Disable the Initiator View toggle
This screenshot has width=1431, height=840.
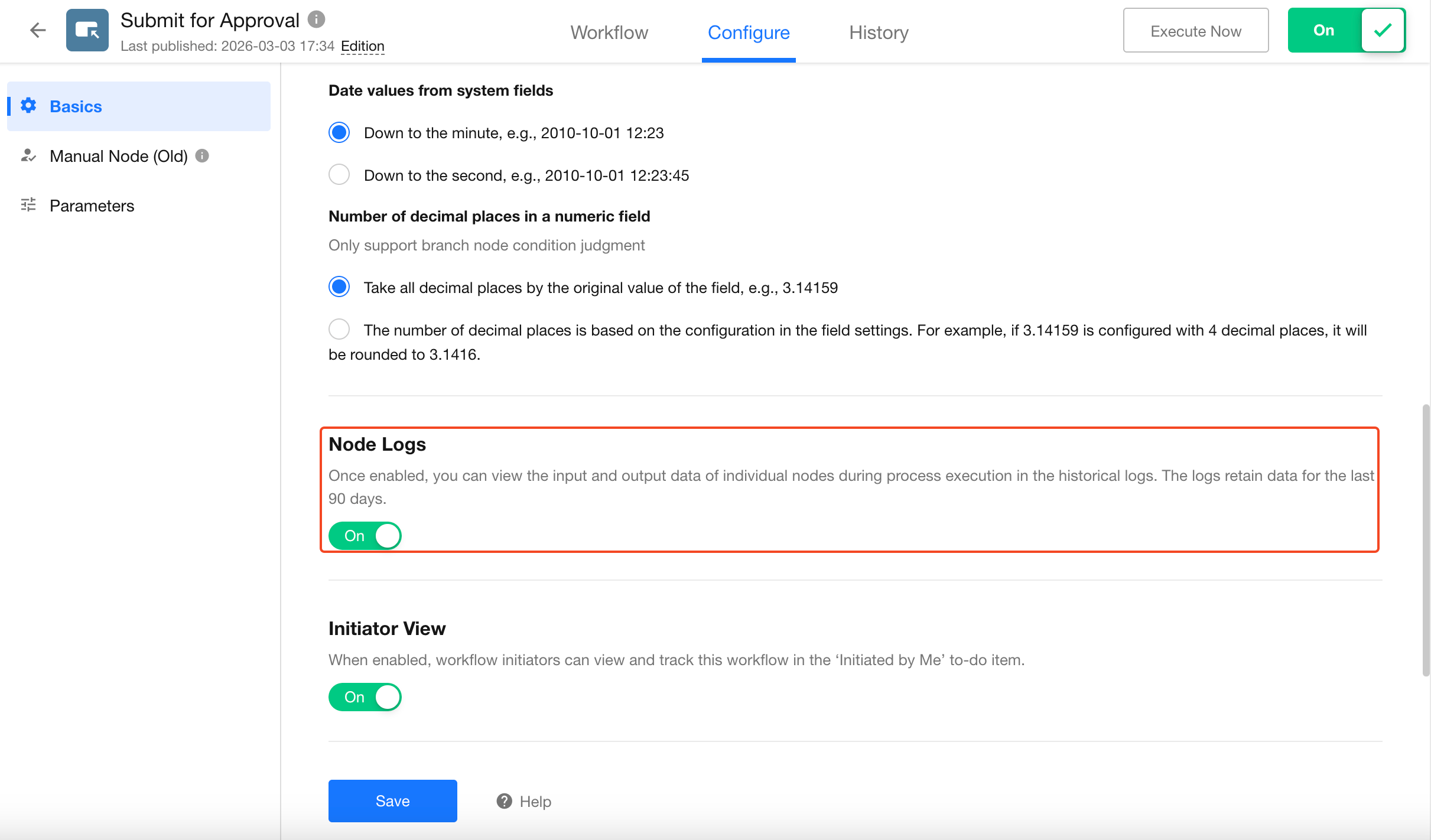coord(365,697)
